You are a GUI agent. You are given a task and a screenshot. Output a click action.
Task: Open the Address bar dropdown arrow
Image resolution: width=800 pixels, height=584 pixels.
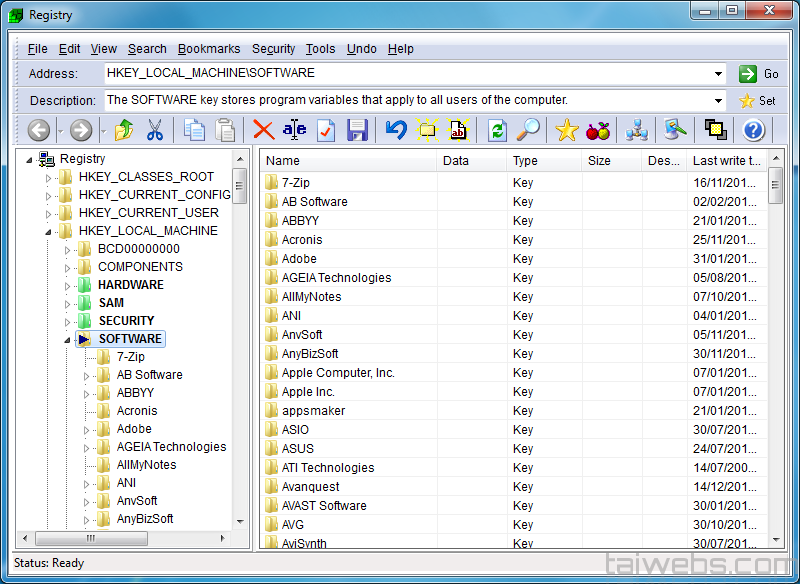pos(719,74)
